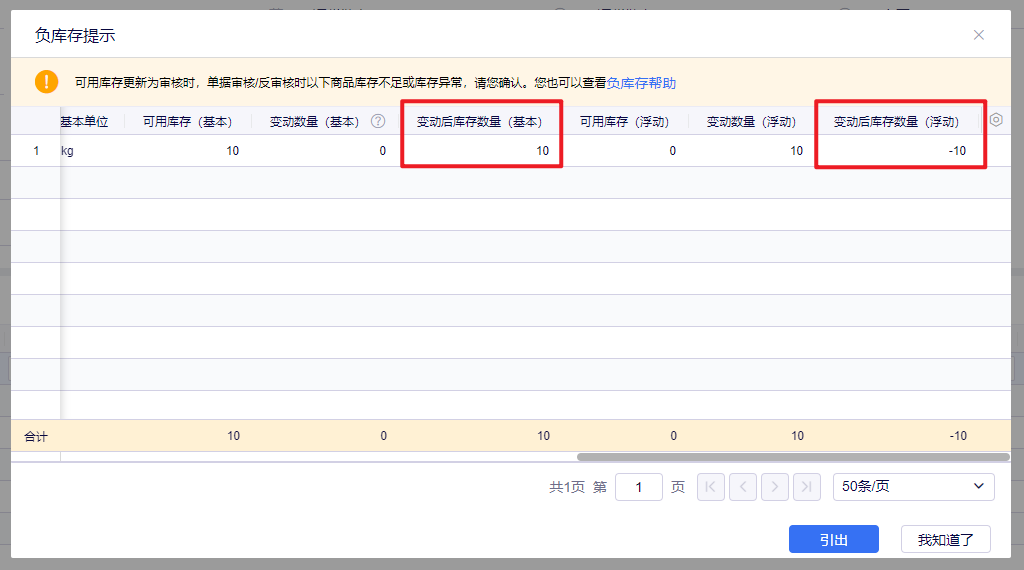The width and height of the screenshot is (1024, 570).
Task: Open the 负库存帮助 help link
Action: coord(641,83)
